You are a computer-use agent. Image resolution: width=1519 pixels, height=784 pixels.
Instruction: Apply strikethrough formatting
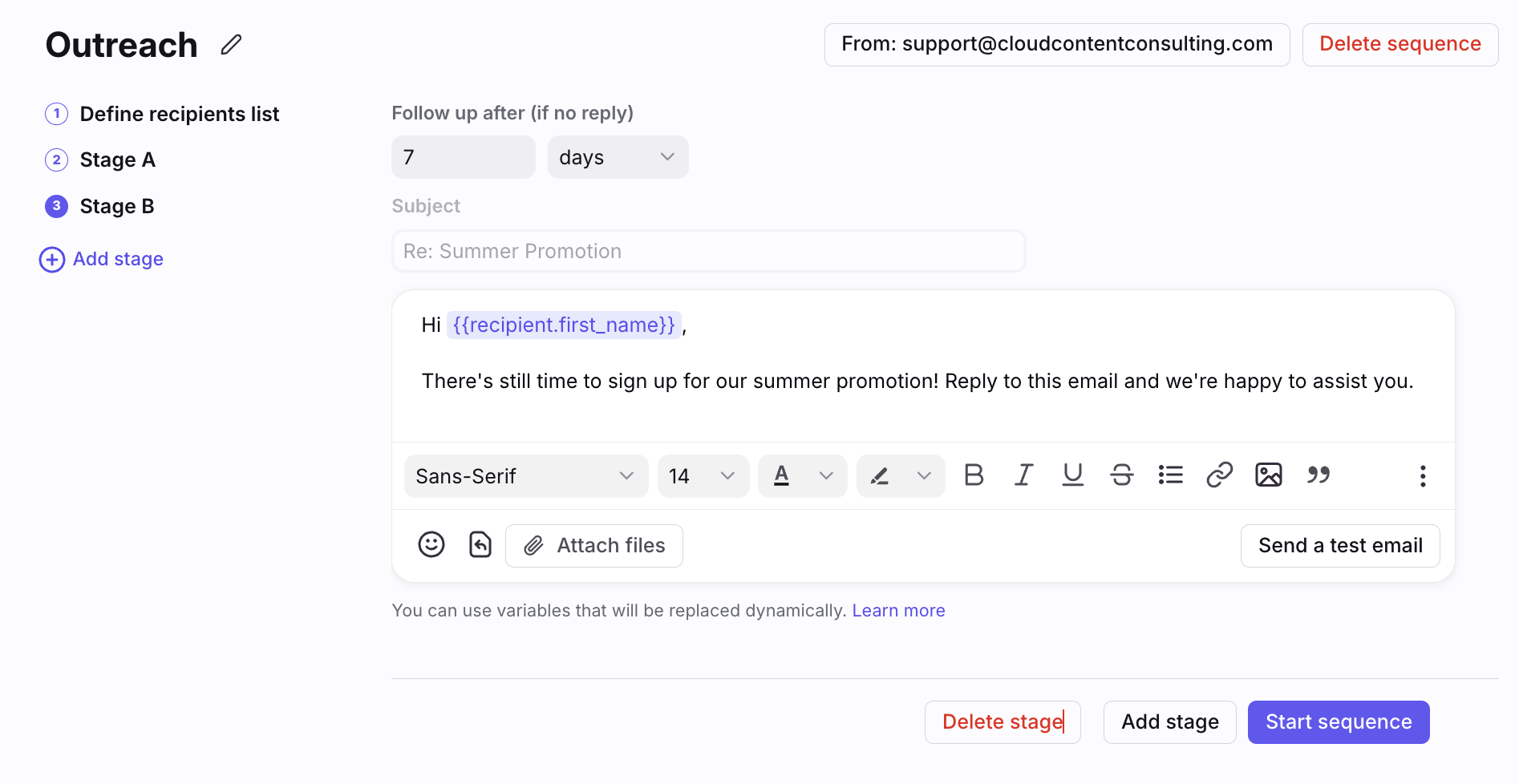[1122, 475]
